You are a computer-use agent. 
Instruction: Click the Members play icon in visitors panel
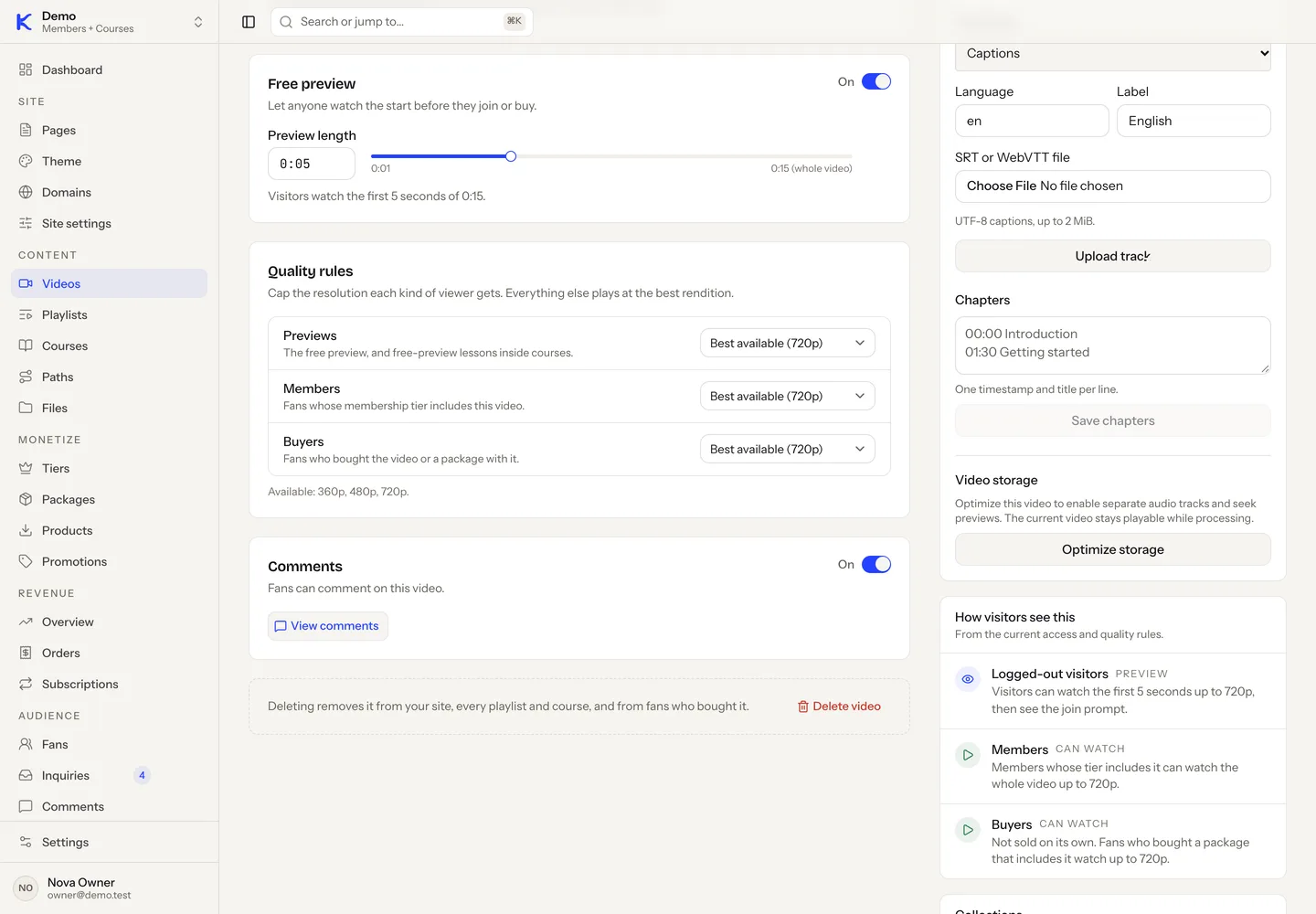(968, 755)
